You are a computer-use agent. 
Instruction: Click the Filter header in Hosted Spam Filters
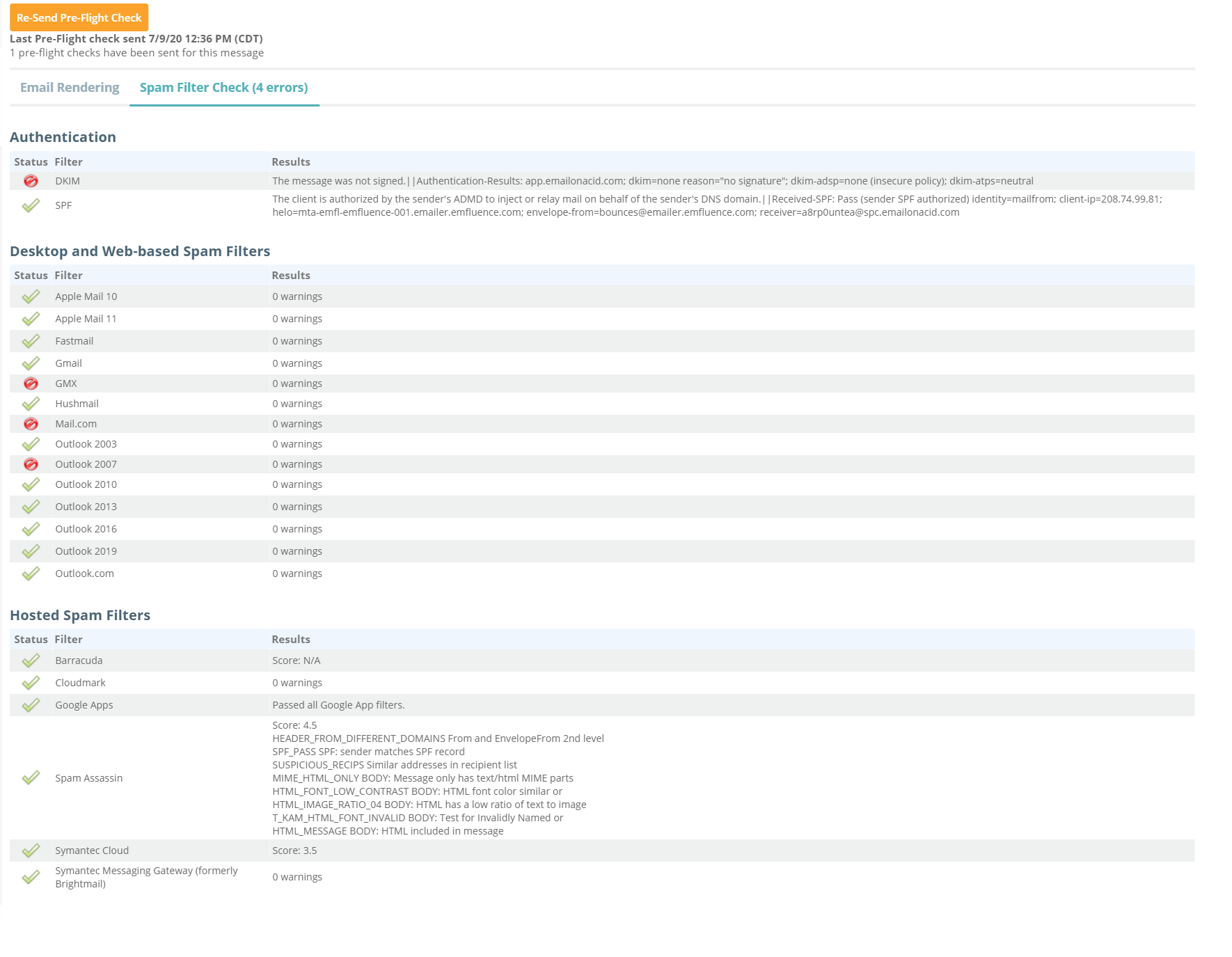click(x=68, y=640)
